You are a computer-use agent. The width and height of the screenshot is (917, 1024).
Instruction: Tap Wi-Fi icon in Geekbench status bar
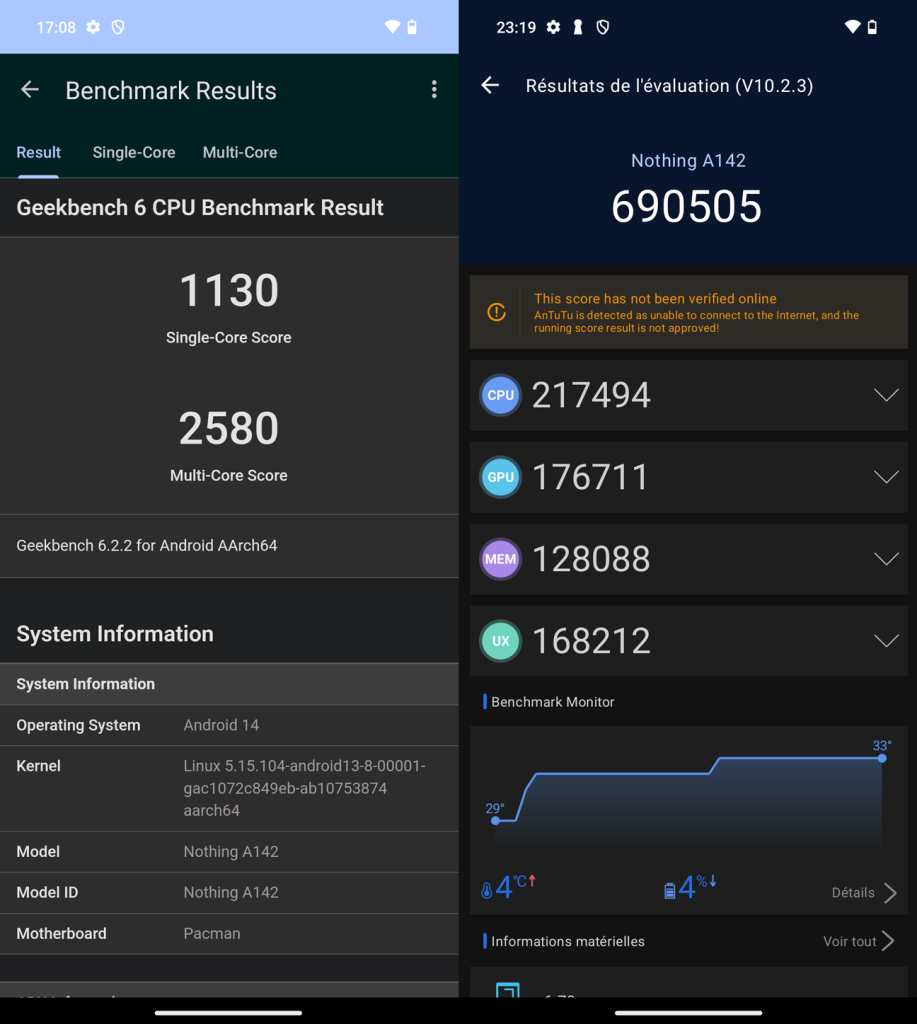[x=392, y=27]
